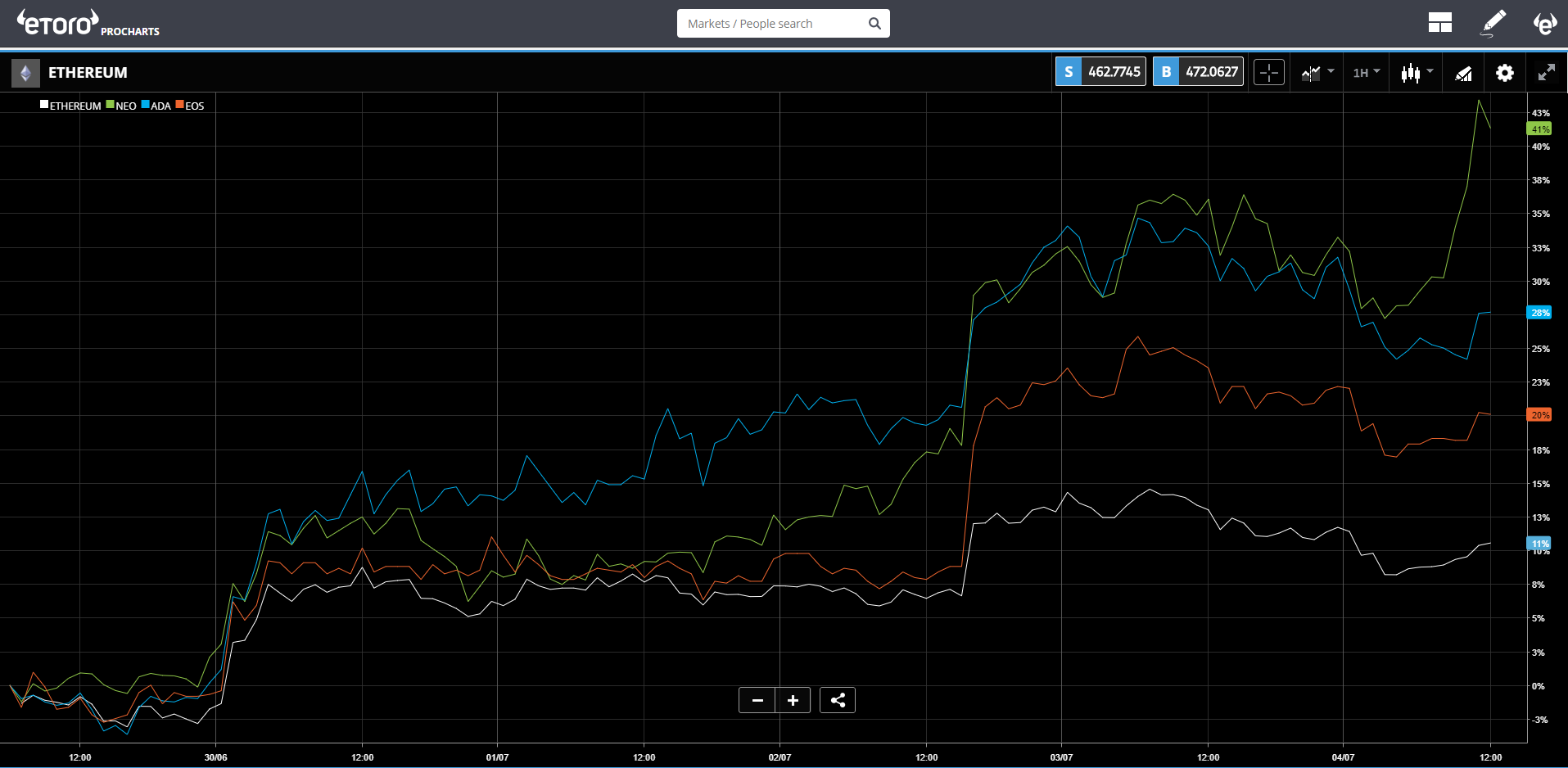This screenshot has height=768, width=1568.
Task: Click the blue ADA legend swatch
Action: [x=145, y=105]
